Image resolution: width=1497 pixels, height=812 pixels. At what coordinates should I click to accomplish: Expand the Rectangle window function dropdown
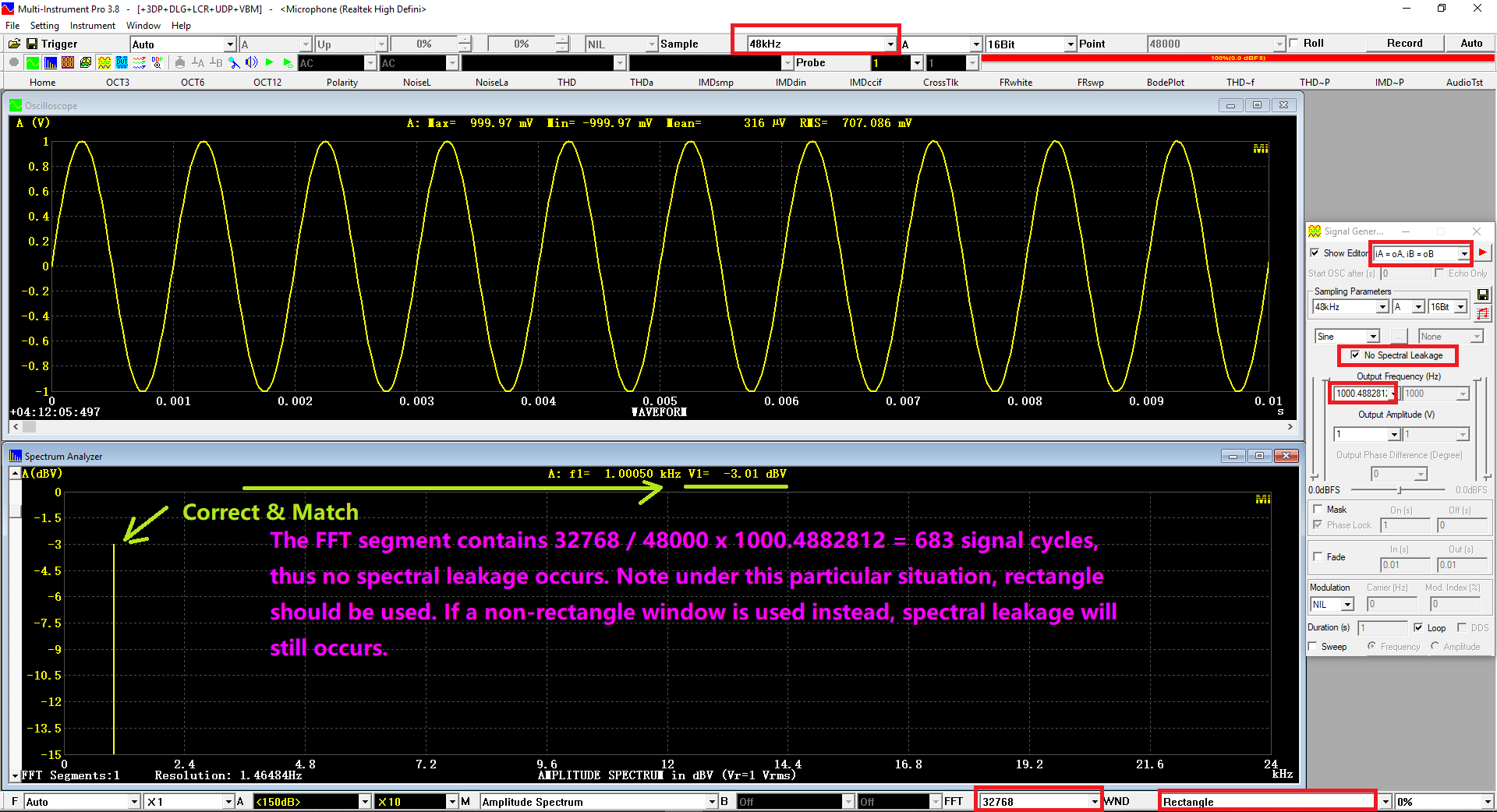click(x=1385, y=802)
